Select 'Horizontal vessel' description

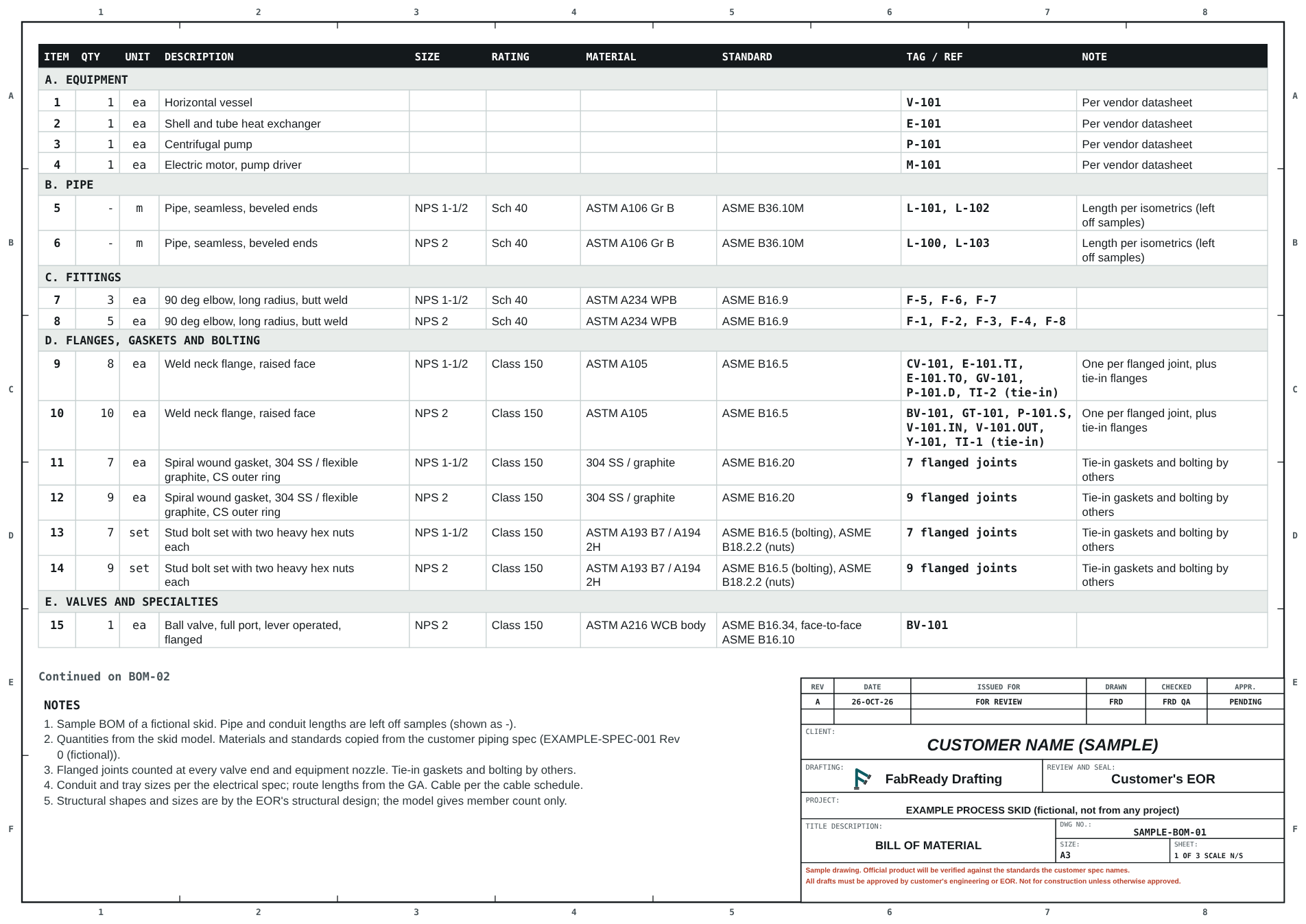pos(209,102)
